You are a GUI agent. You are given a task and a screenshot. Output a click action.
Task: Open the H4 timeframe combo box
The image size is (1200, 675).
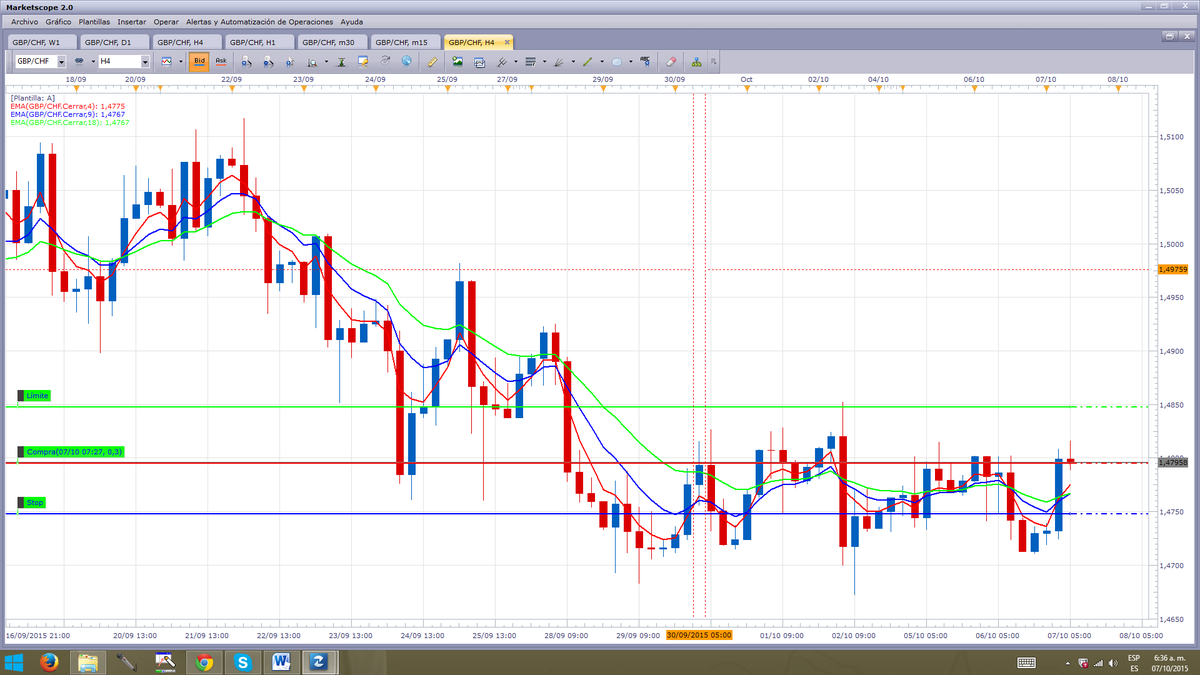(x=123, y=61)
